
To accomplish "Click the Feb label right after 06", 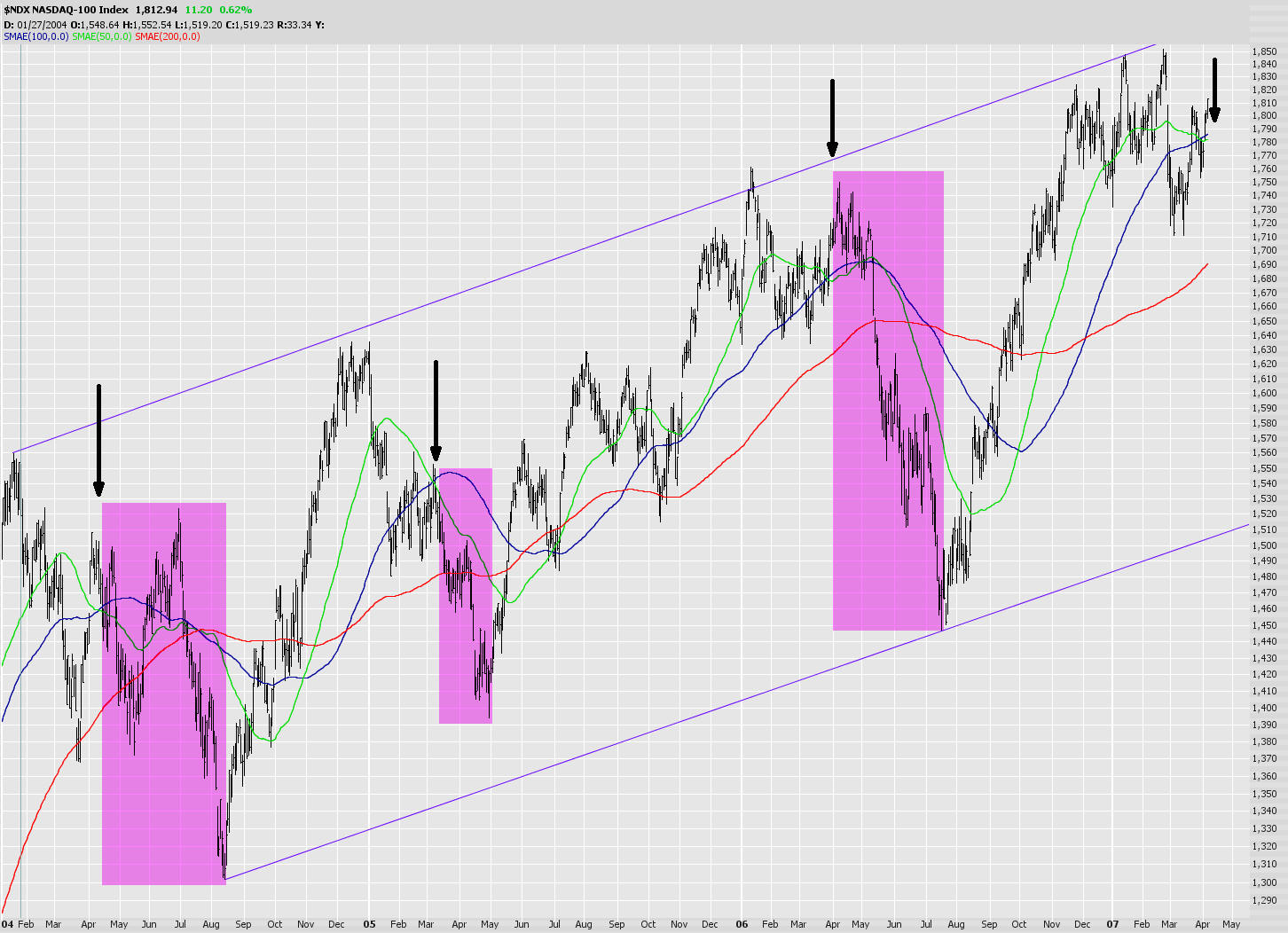I will pyautogui.click(x=770, y=924).
